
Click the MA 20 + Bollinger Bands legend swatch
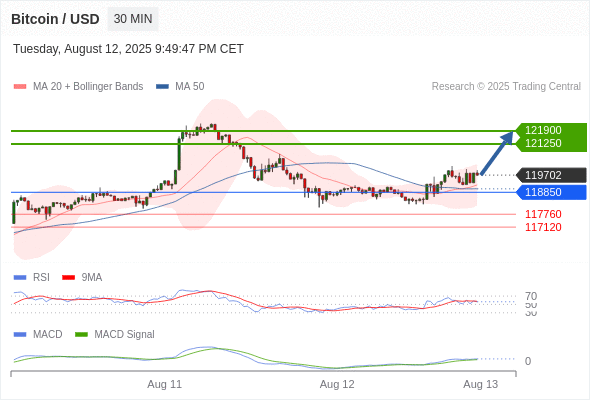click(x=20, y=87)
